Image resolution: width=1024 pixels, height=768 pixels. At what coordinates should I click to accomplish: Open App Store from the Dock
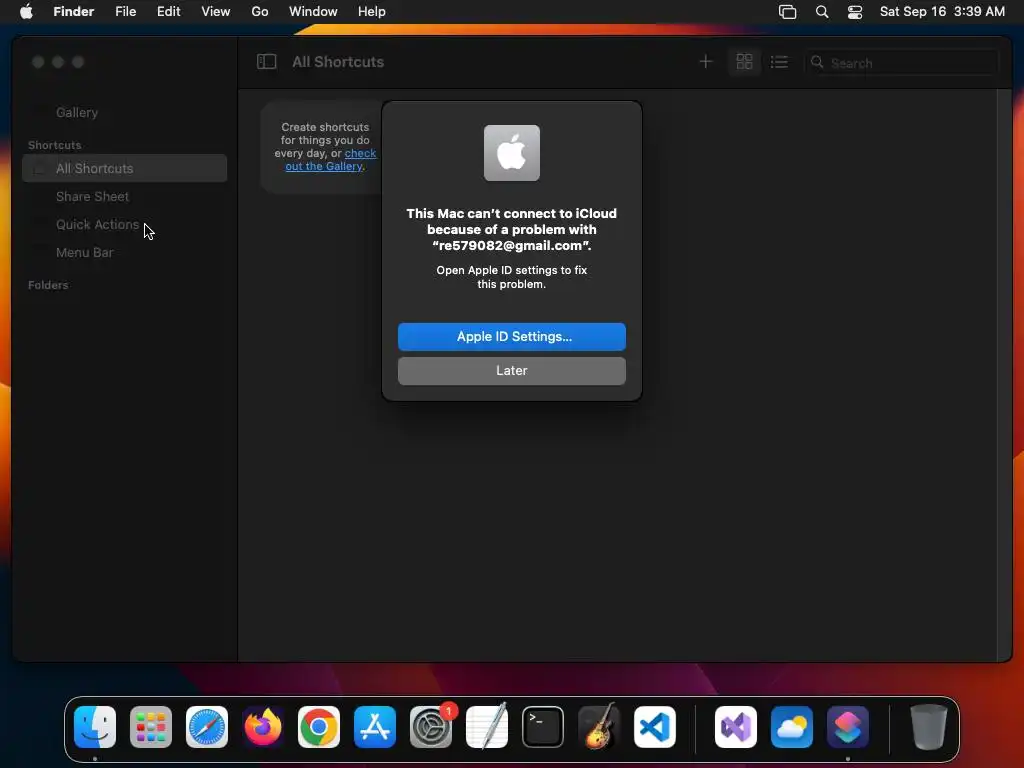point(375,727)
